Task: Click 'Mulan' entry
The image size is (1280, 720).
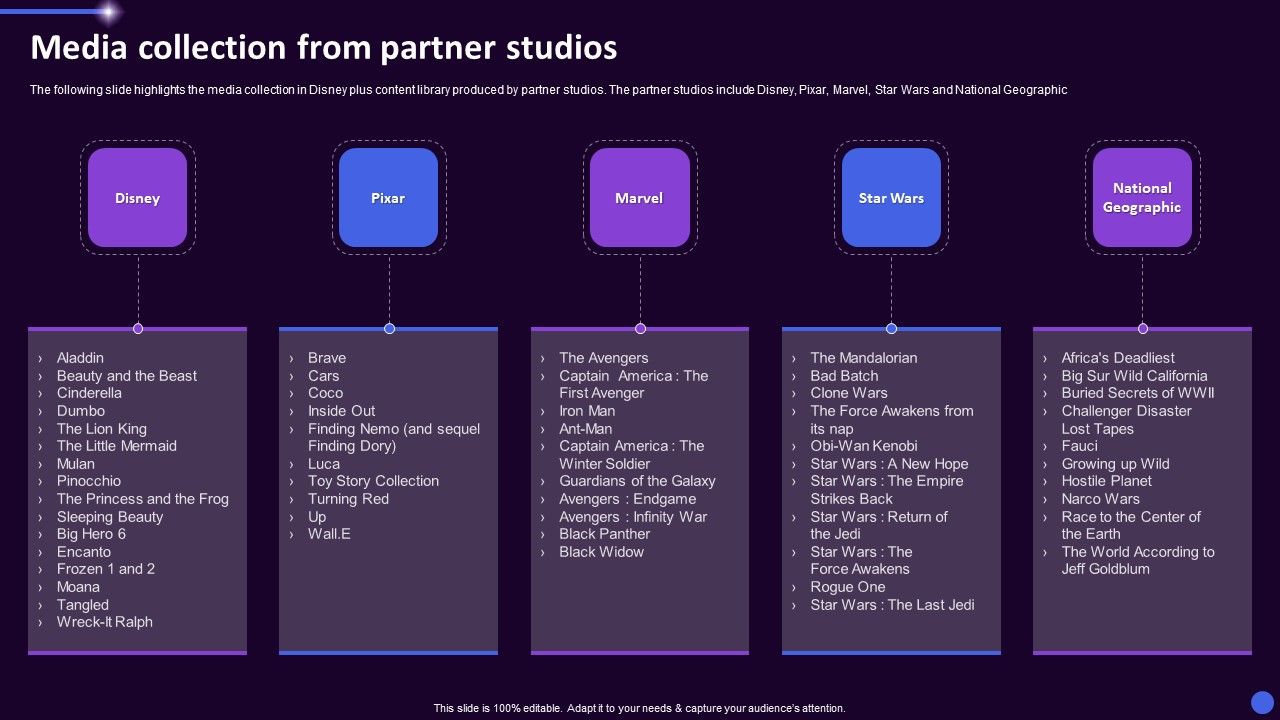Action: click(x=76, y=464)
